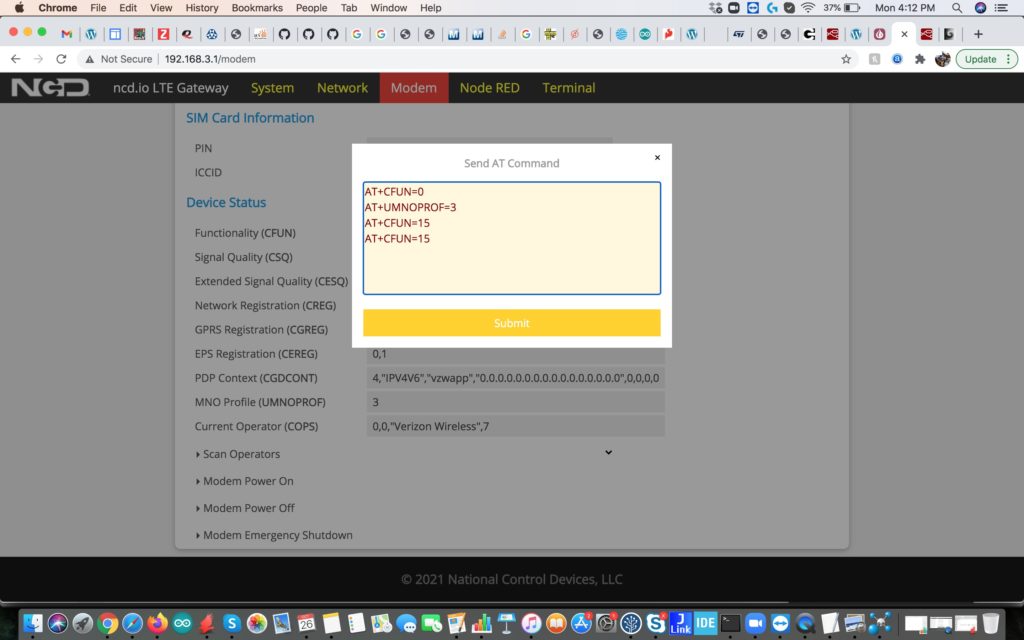This screenshot has height=640, width=1024.
Task: Open the Bookmarks menu
Action: coord(256,8)
